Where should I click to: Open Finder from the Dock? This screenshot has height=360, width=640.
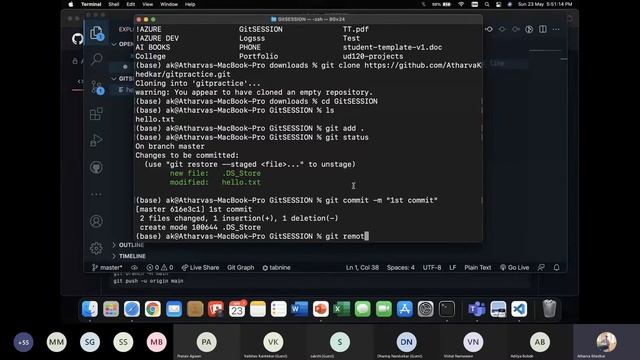tap(90, 309)
